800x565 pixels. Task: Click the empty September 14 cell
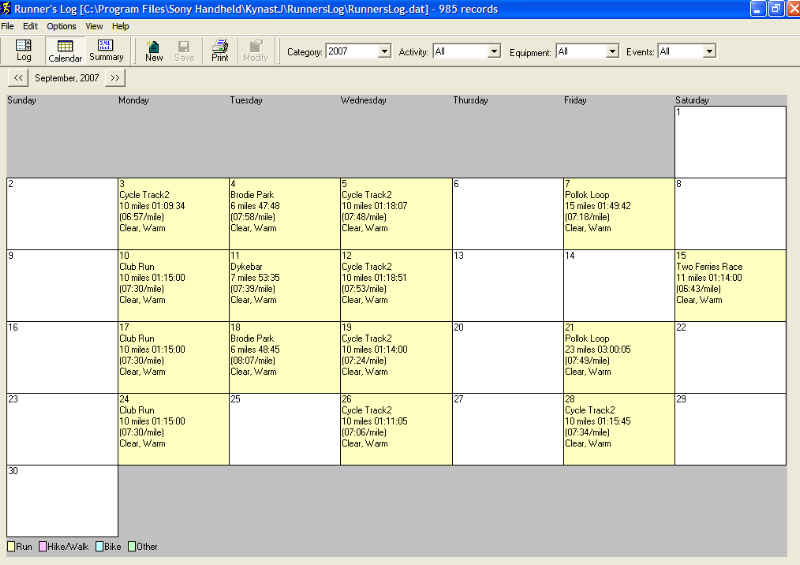coord(619,286)
